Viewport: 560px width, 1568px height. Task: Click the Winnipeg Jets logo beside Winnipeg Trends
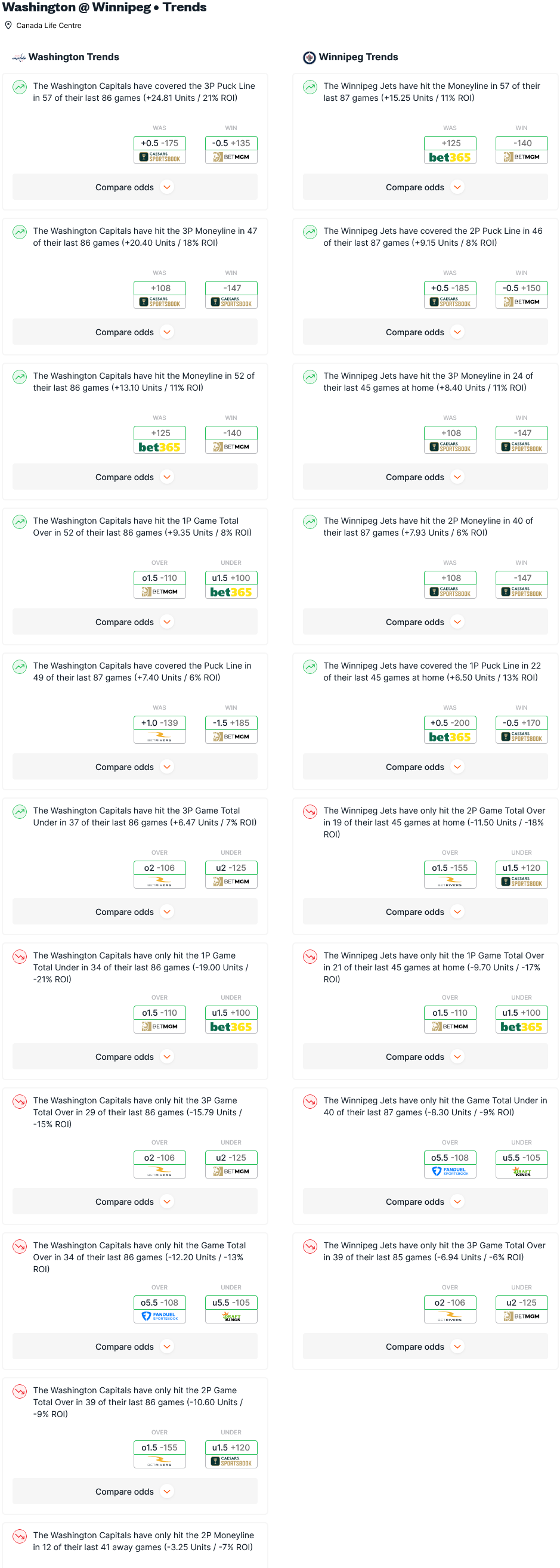(x=309, y=57)
